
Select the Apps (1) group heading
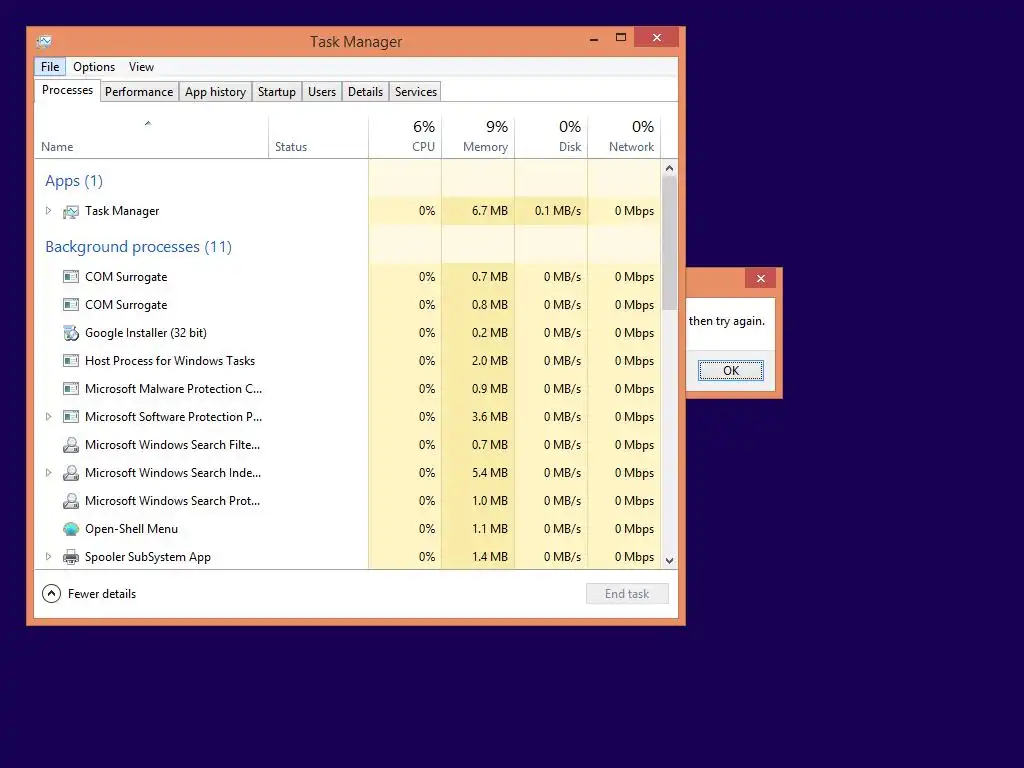(74, 181)
